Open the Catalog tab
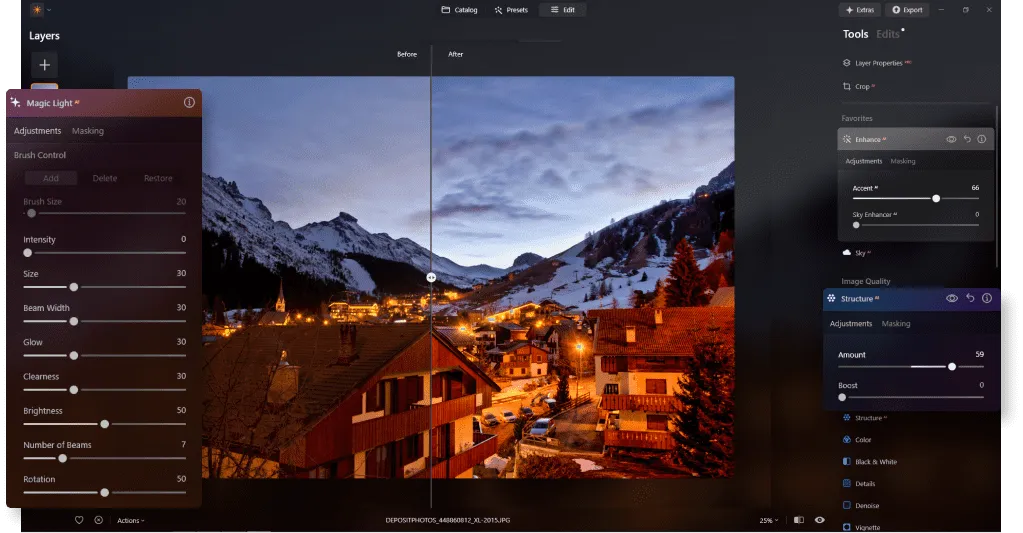Image resolution: width=1023 pixels, height=533 pixels. [459, 10]
